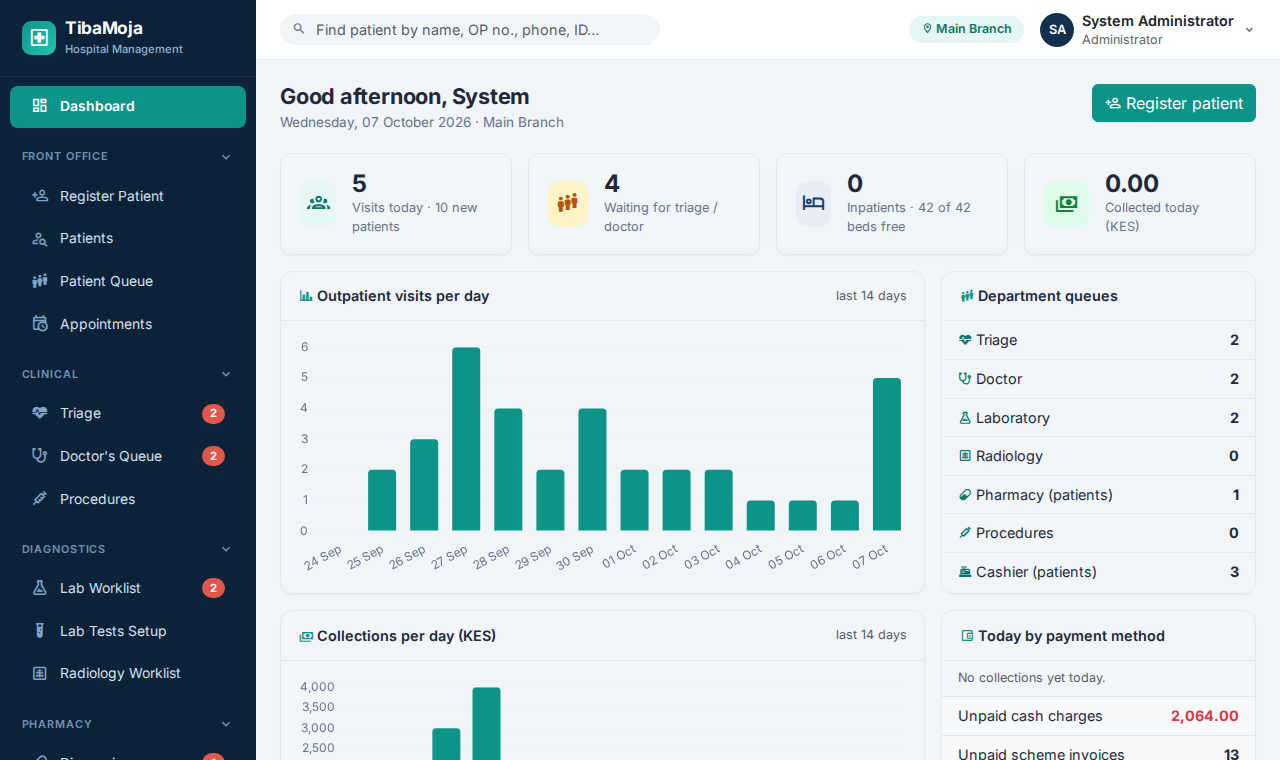Focus the find patient search field
This screenshot has height=760, width=1280.
(x=470, y=30)
